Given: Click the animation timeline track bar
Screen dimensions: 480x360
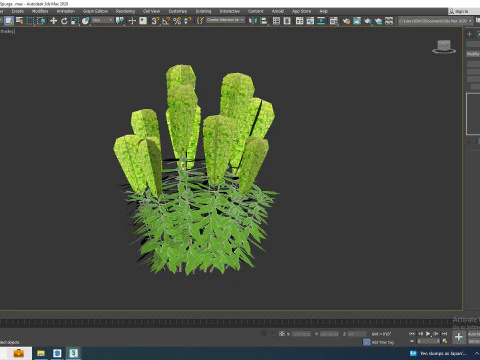Looking at the screenshot, I should (230, 322).
